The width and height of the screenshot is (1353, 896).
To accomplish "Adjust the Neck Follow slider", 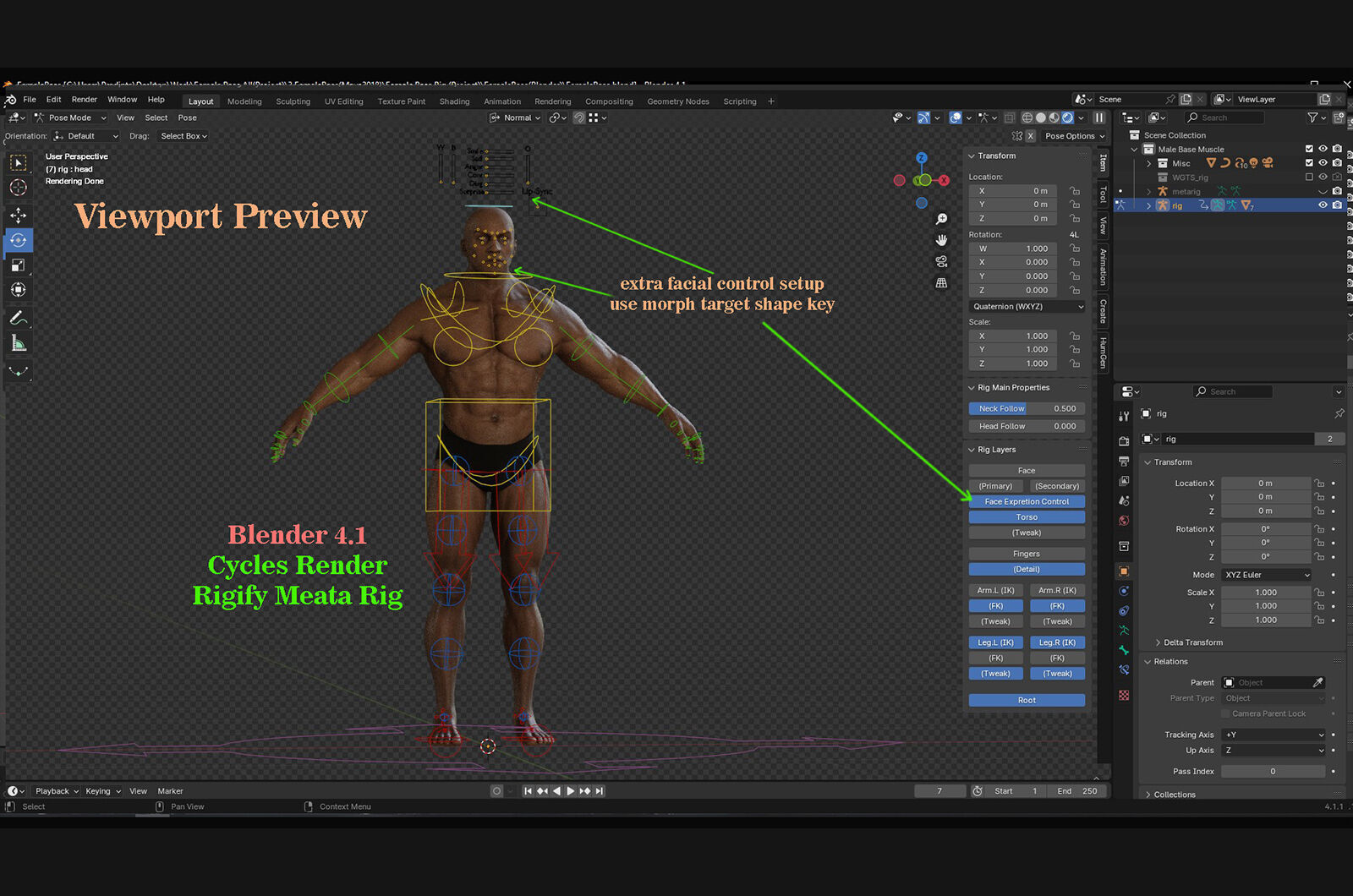I will [x=1027, y=408].
